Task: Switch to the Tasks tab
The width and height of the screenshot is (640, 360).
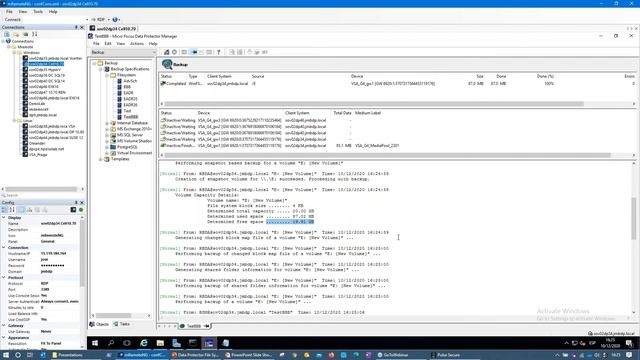Action: tap(122, 324)
